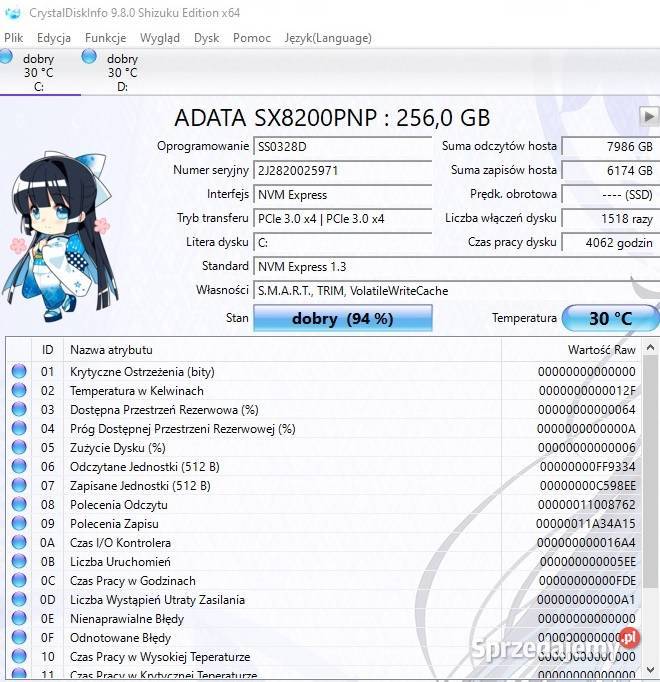
Task: Switch to drive D: disk tab
Action: point(122,72)
